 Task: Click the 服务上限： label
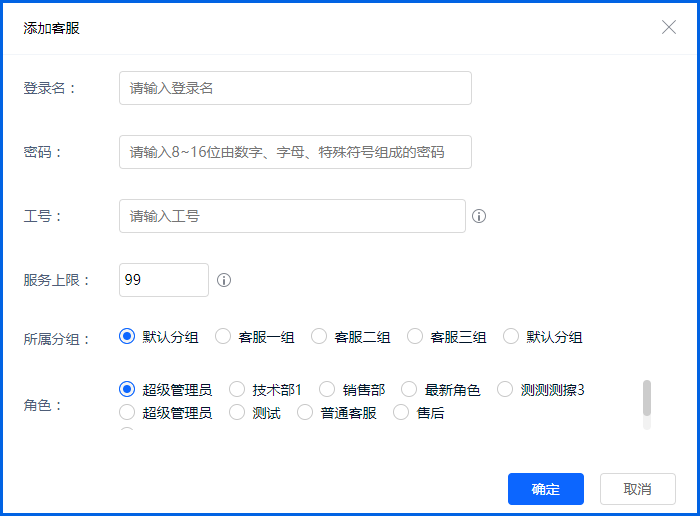click(57, 280)
